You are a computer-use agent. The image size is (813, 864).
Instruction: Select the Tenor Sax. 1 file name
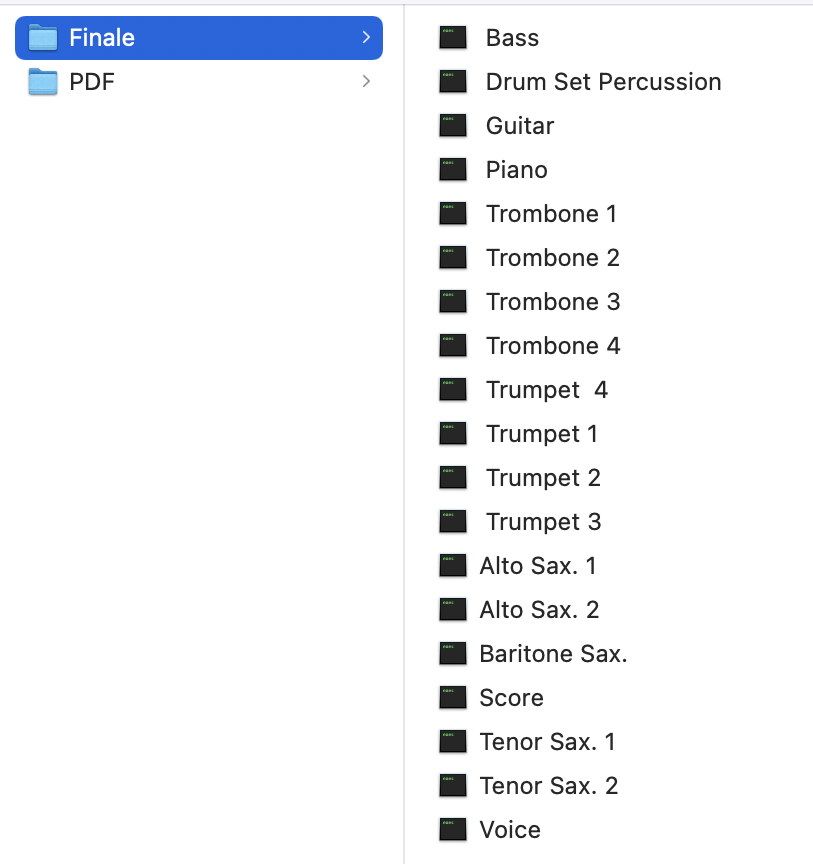coord(547,742)
